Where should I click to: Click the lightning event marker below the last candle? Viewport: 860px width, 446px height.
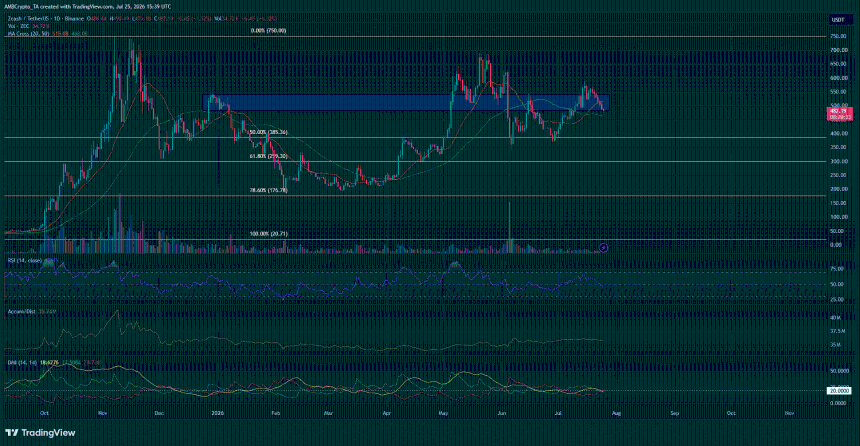coord(603,248)
